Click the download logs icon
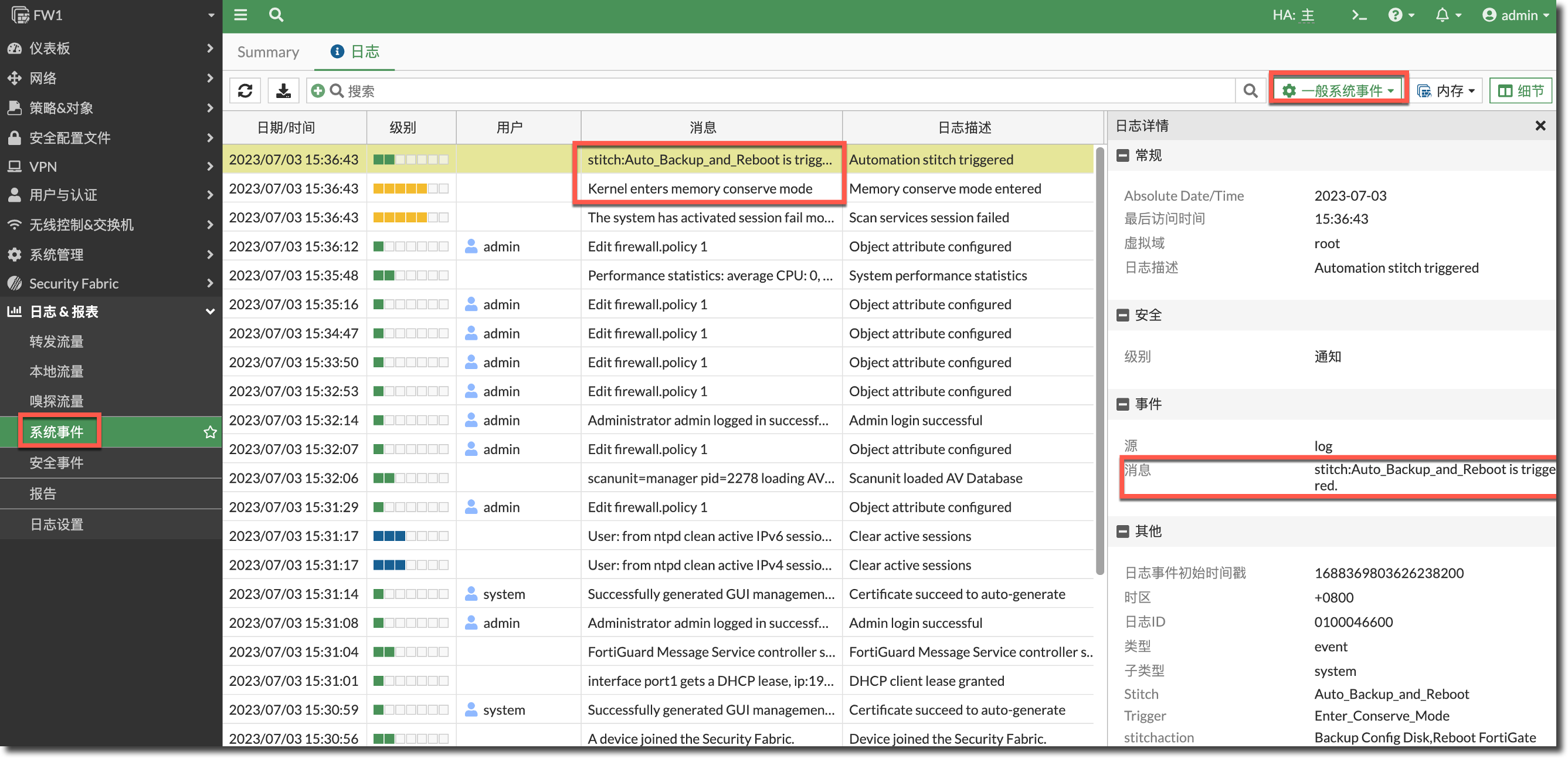1568x758 pixels. click(x=283, y=91)
